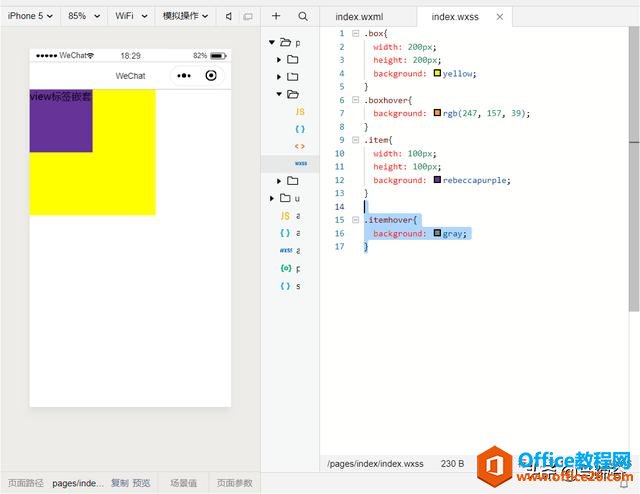Open file search with magnifier icon

pyautogui.click(x=303, y=16)
